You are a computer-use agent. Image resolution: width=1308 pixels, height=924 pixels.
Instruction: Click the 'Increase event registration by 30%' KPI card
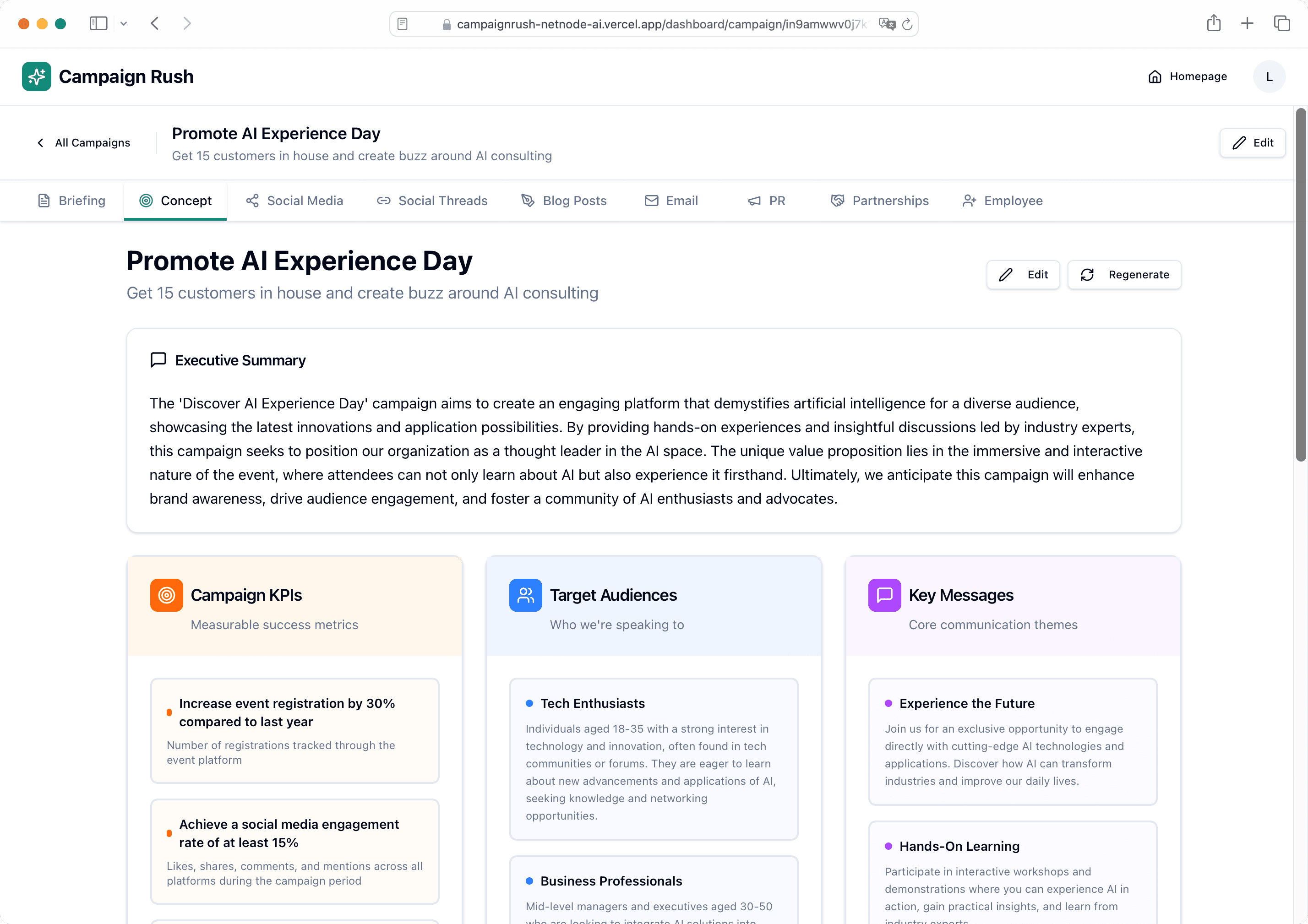click(294, 730)
